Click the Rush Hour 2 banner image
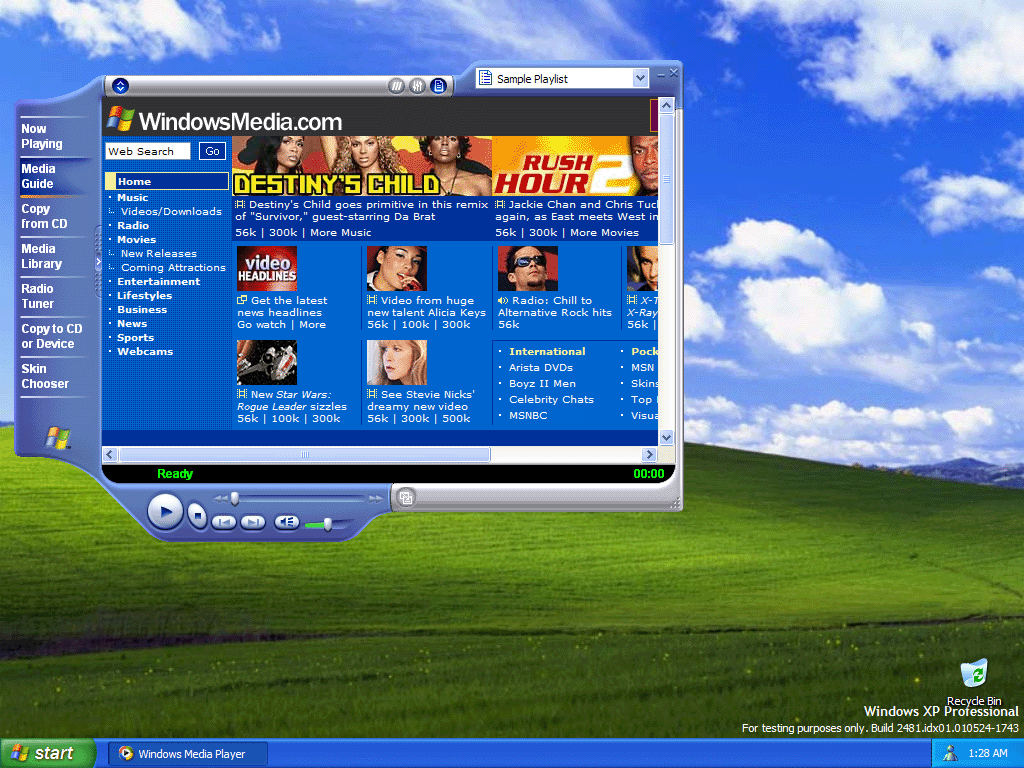1024x768 pixels. click(x=575, y=166)
